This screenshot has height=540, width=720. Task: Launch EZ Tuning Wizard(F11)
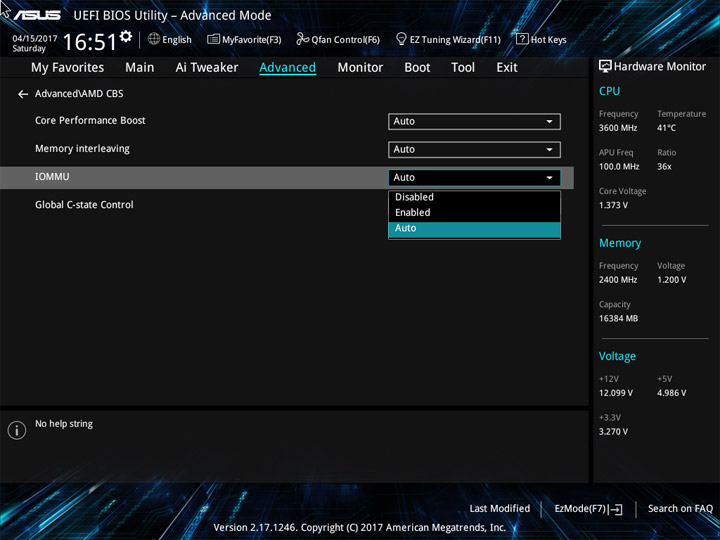tap(455, 40)
